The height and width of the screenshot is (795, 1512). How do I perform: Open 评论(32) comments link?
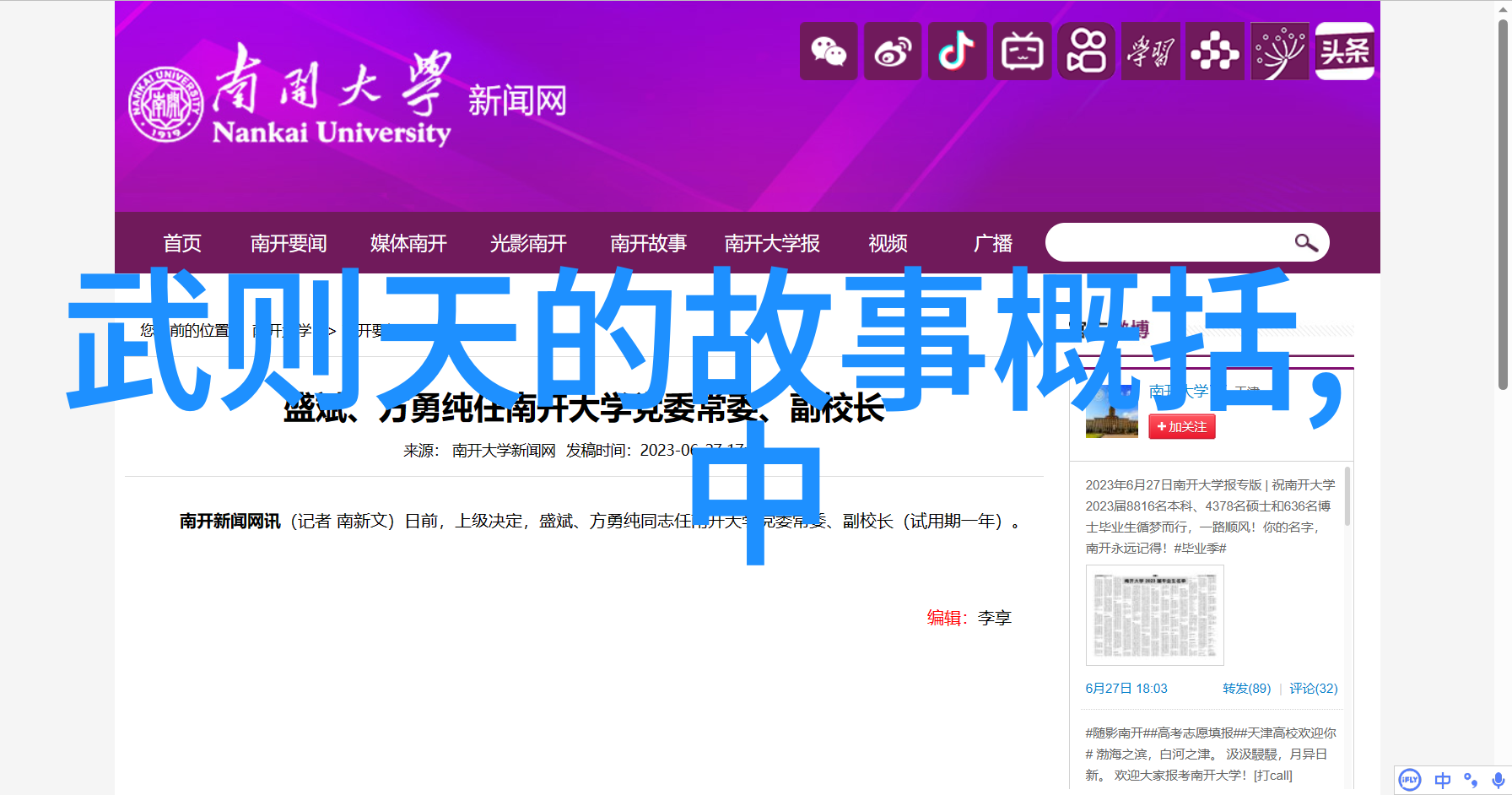(x=1313, y=689)
